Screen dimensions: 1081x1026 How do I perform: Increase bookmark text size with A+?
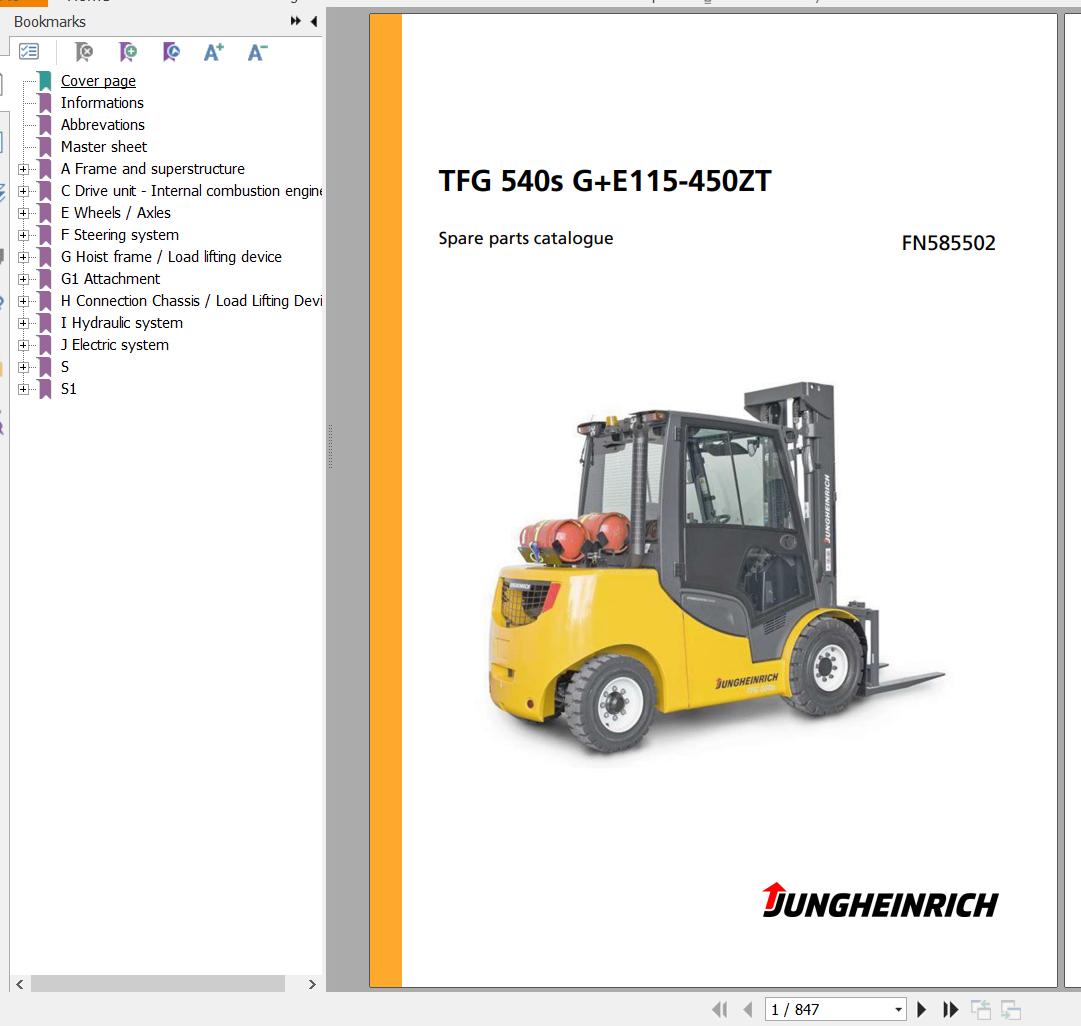click(214, 52)
